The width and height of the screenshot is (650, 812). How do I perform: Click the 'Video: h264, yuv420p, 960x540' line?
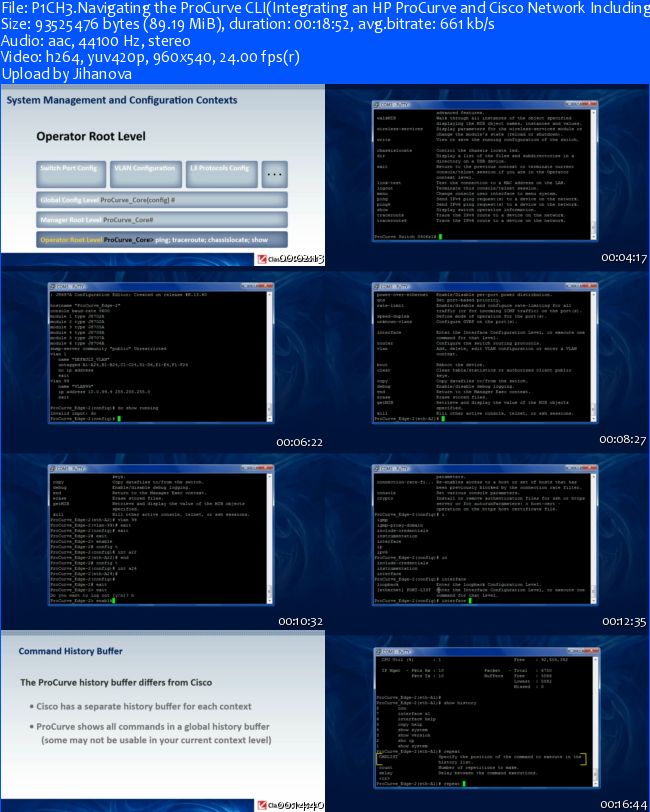click(151, 57)
